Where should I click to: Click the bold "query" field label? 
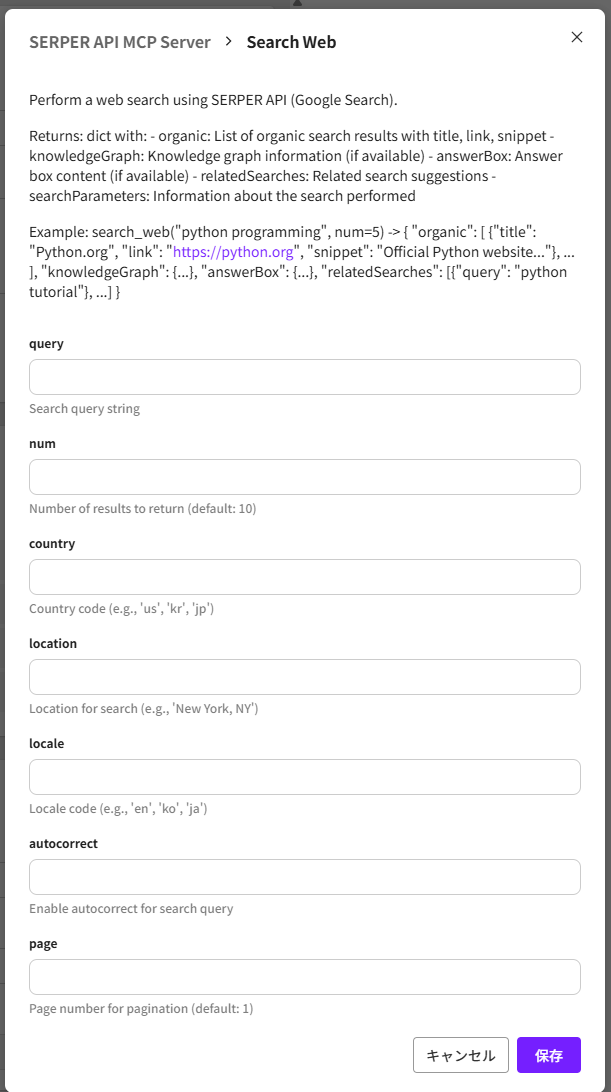(x=46, y=343)
